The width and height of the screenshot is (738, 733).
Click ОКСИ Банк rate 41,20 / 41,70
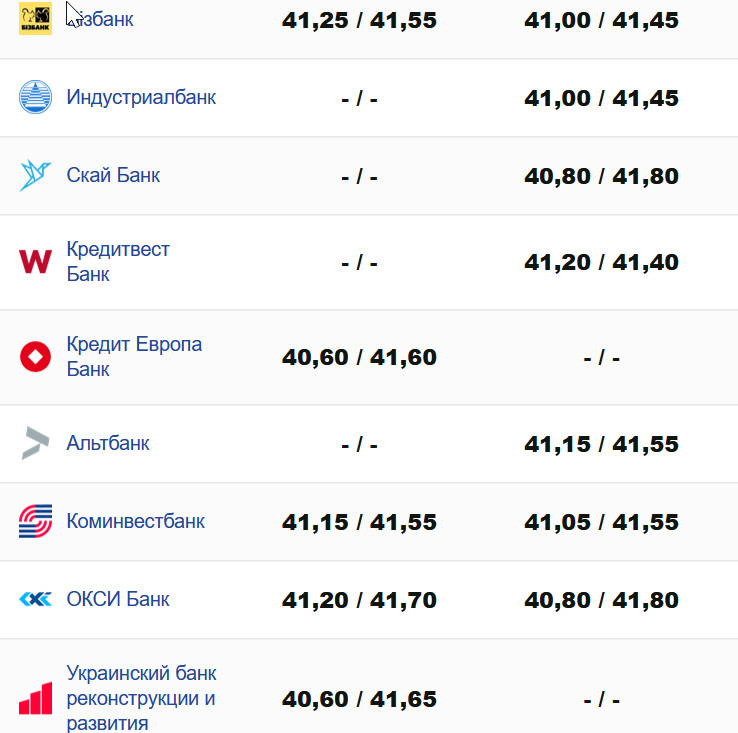[x=359, y=600]
